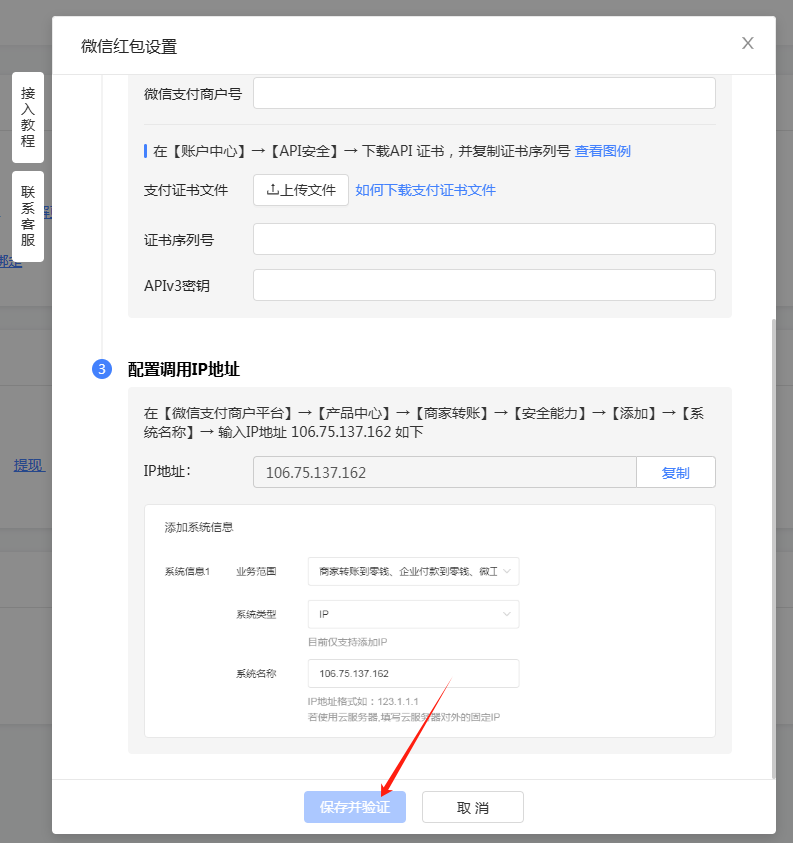Screen dimensions: 793x843
Task: Click the 目前仅支持添加IP hint text
Action: pyautogui.click(x=347, y=642)
